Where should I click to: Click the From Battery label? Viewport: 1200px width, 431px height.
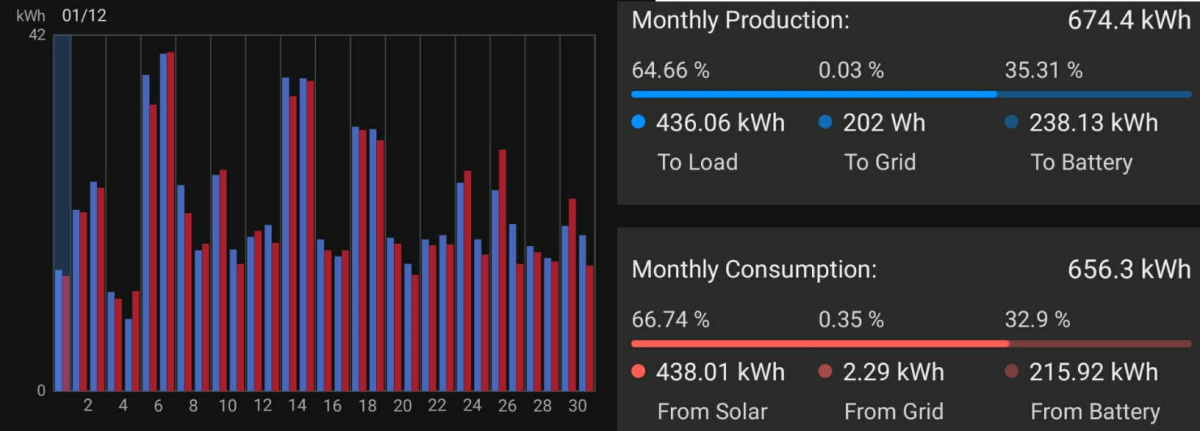[x=1095, y=411]
